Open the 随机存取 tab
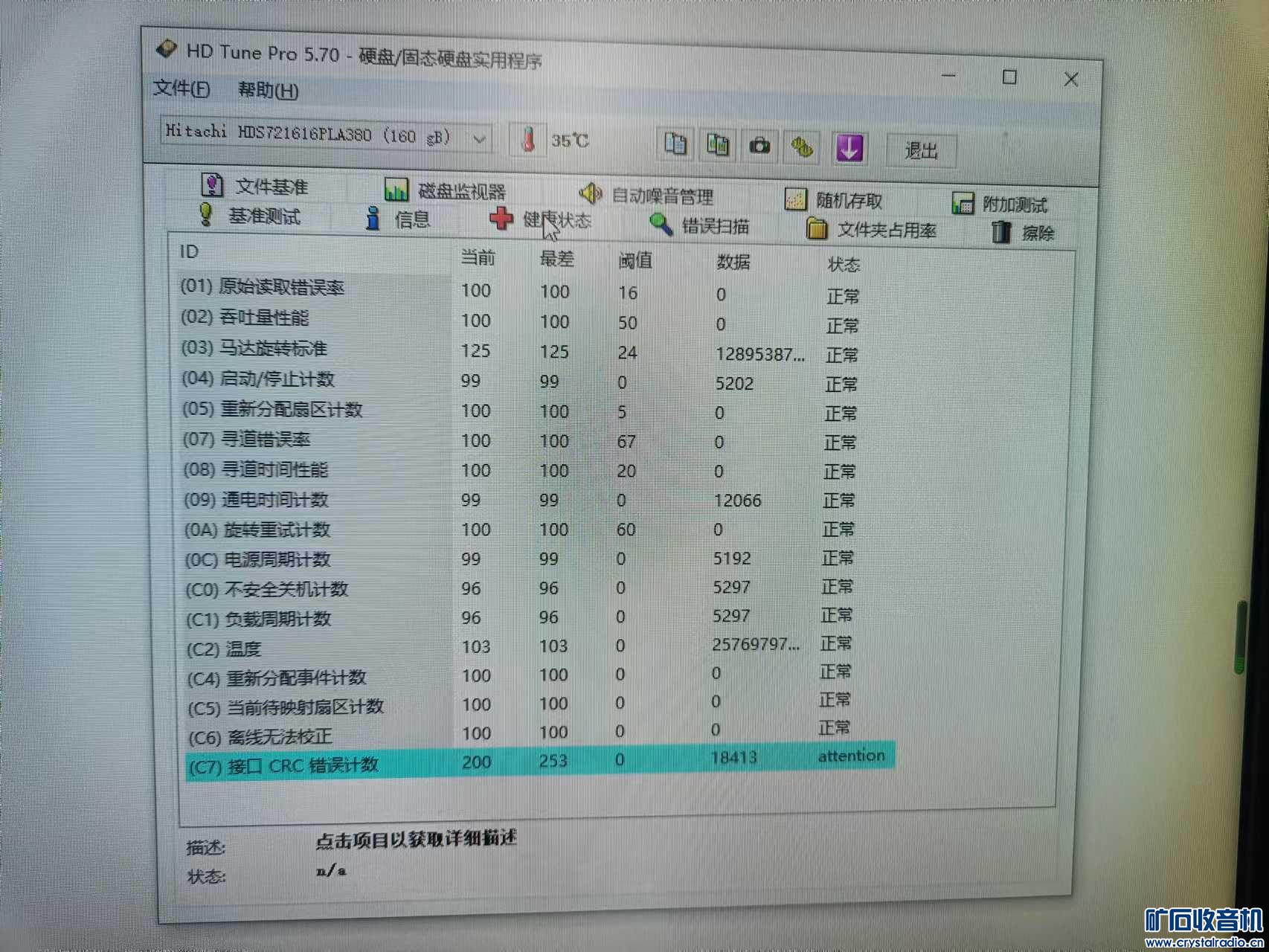The width and height of the screenshot is (1269, 952). coord(834,200)
